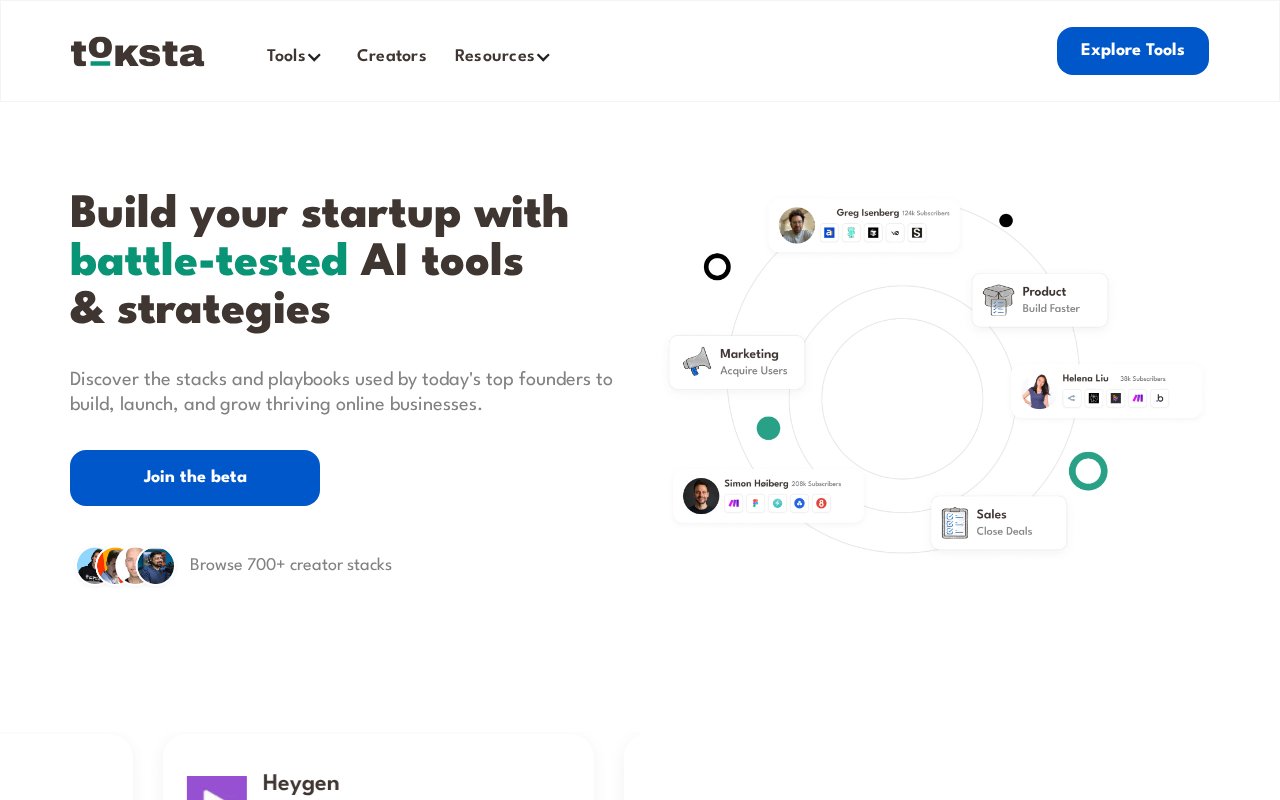This screenshot has height=800, width=1280.
Task: Click the chevron next to Tools
Action: click(314, 57)
